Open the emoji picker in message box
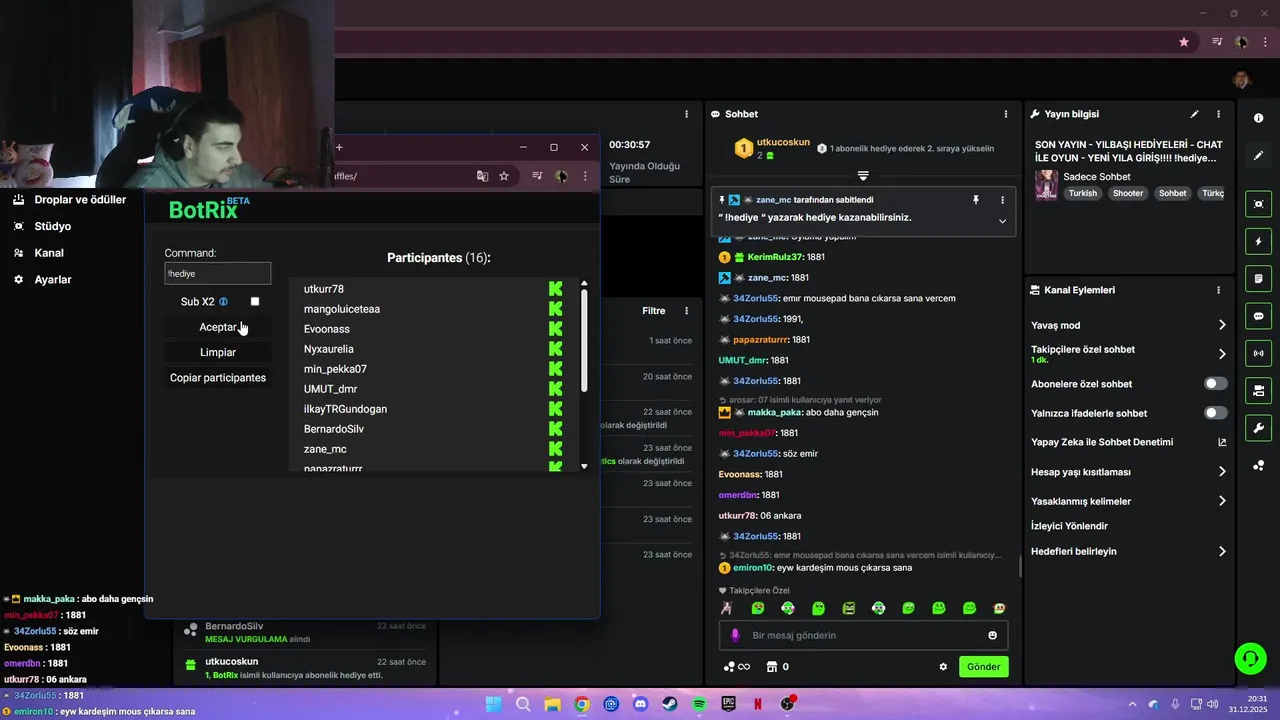The height and width of the screenshot is (720, 1280). (x=992, y=635)
